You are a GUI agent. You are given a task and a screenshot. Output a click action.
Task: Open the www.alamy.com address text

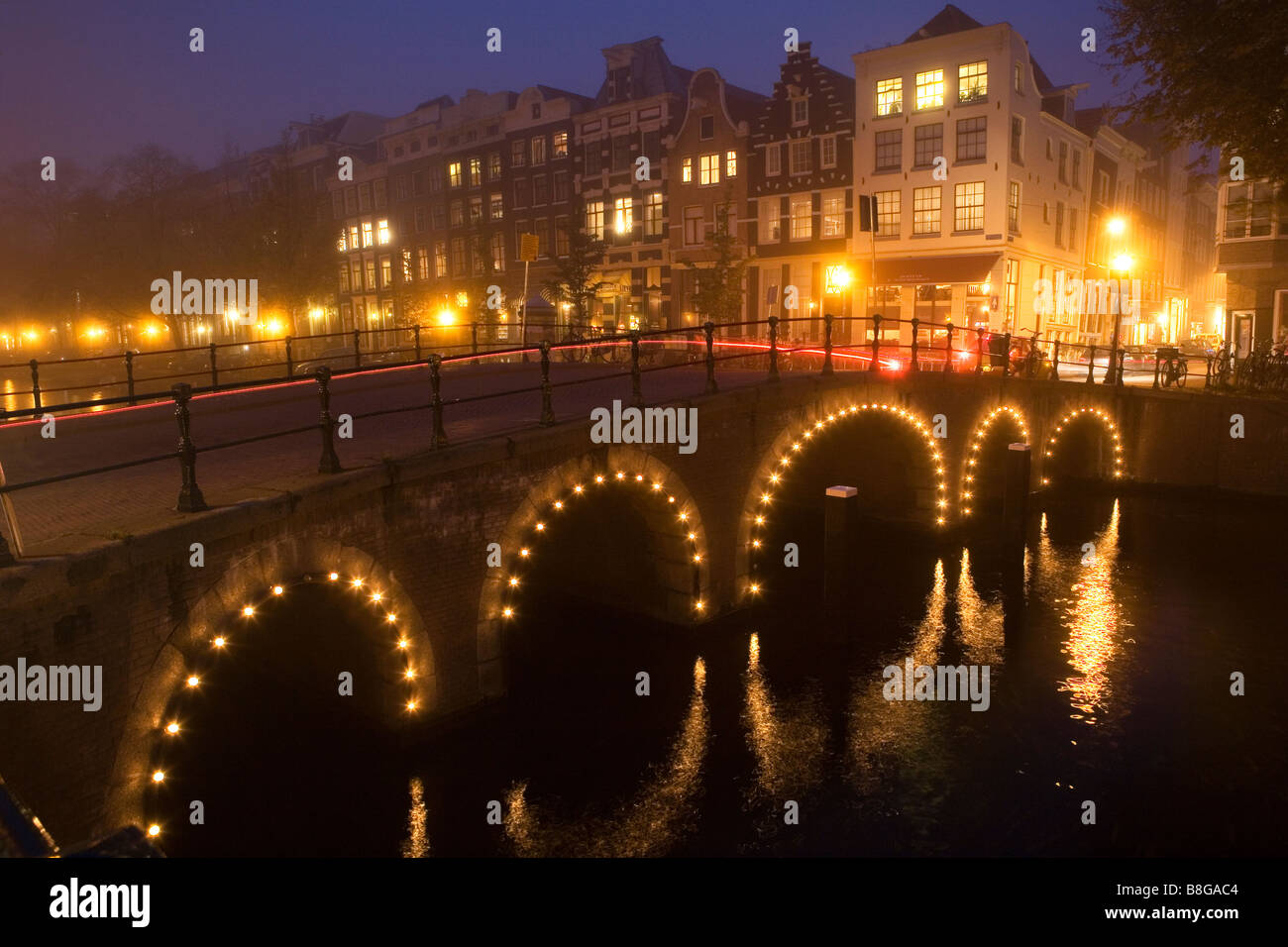tap(1173, 913)
